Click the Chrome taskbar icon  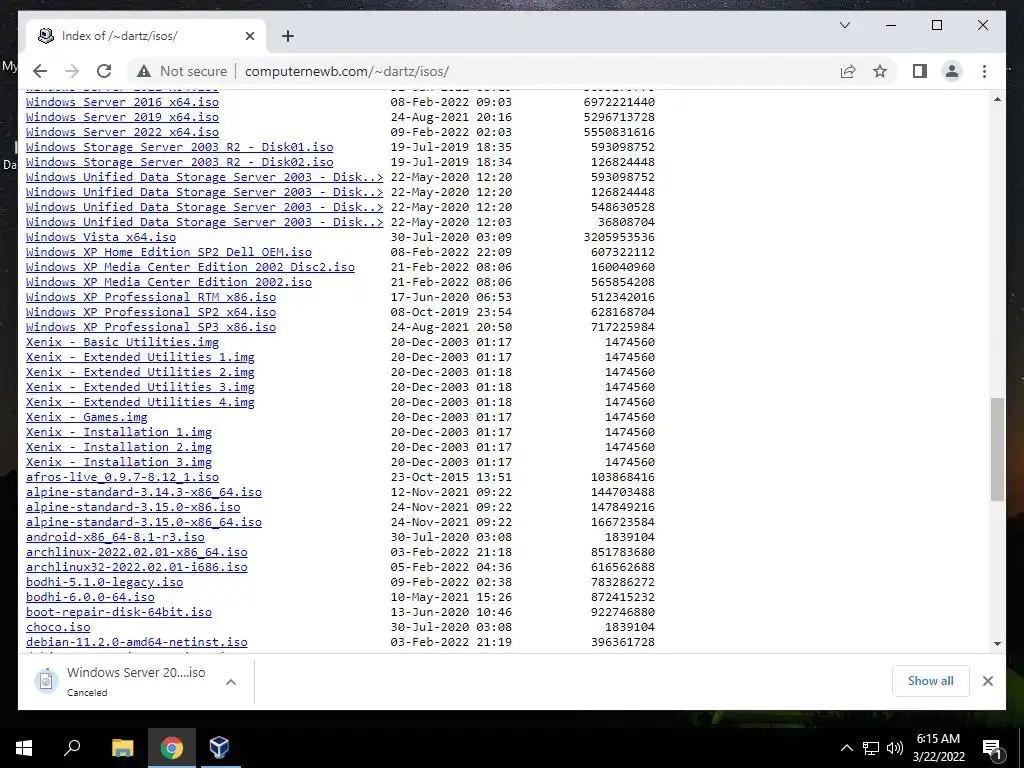click(x=172, y=748)
